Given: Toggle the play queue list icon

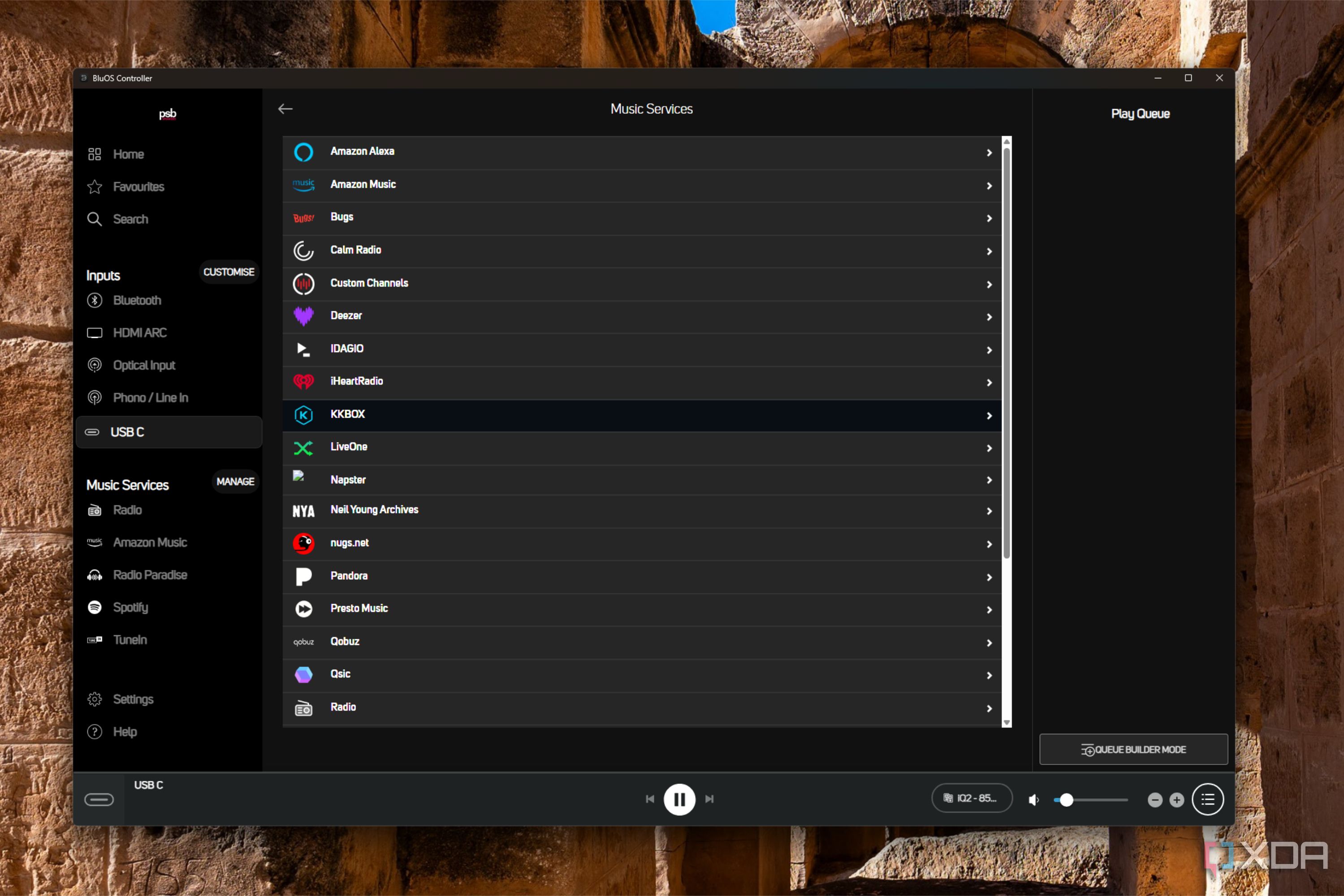Looking at the screenshot, I should tap(1207, 799).
